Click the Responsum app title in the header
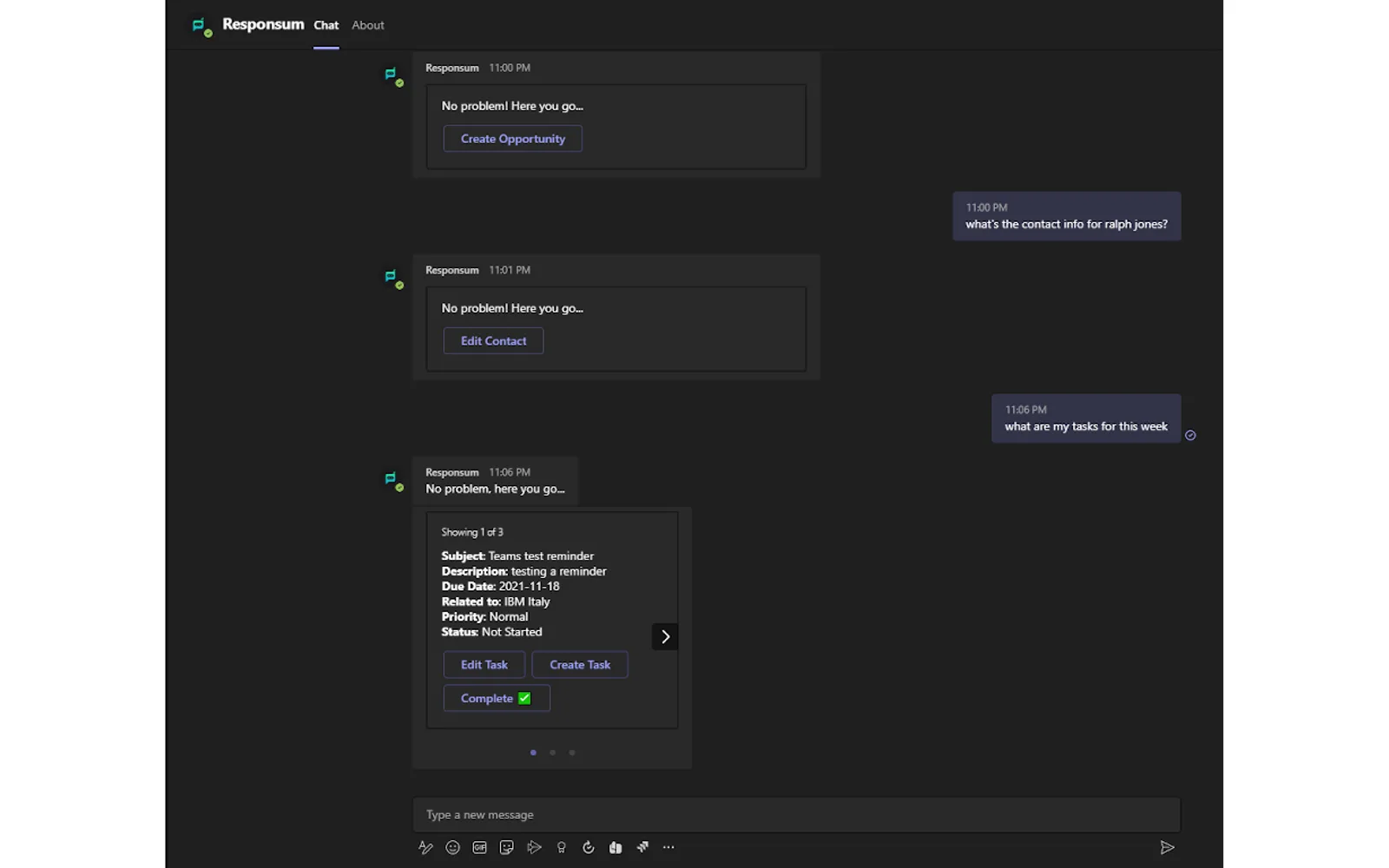Viewport: 1389px width, 868px height. [x=263, y=24]
